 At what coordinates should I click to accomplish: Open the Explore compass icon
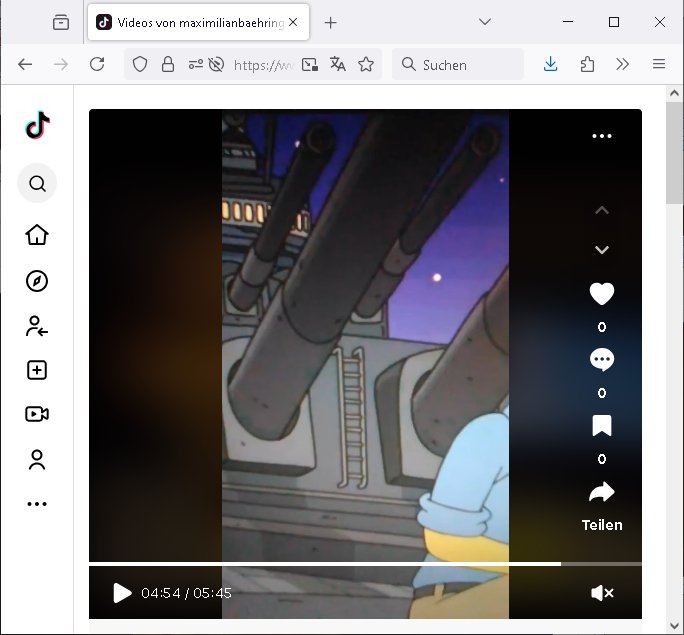(37, 281)
